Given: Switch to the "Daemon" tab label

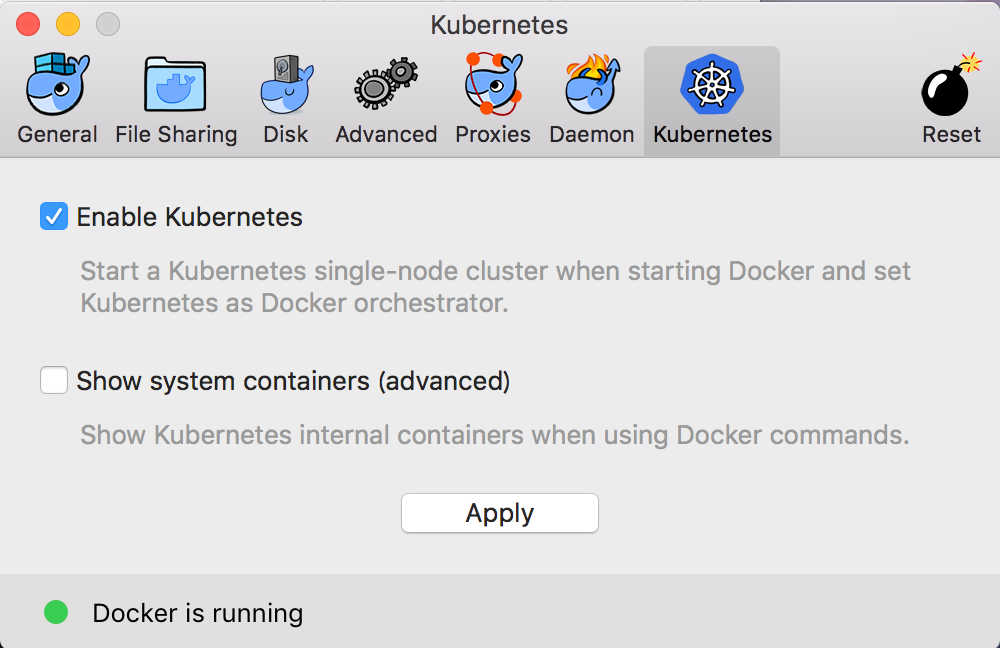Looking at the screenshot, I should click(x=592, y=135).
